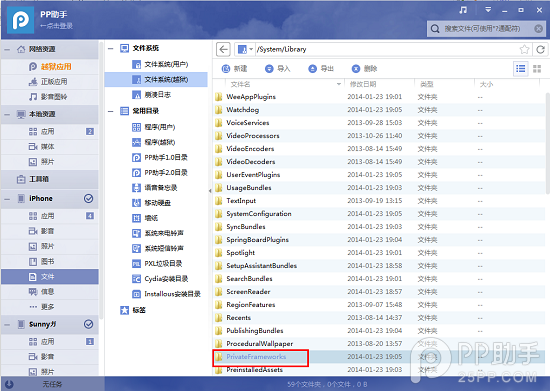
Task: Open 工具箱 toolbox
Action: [50, 179]
